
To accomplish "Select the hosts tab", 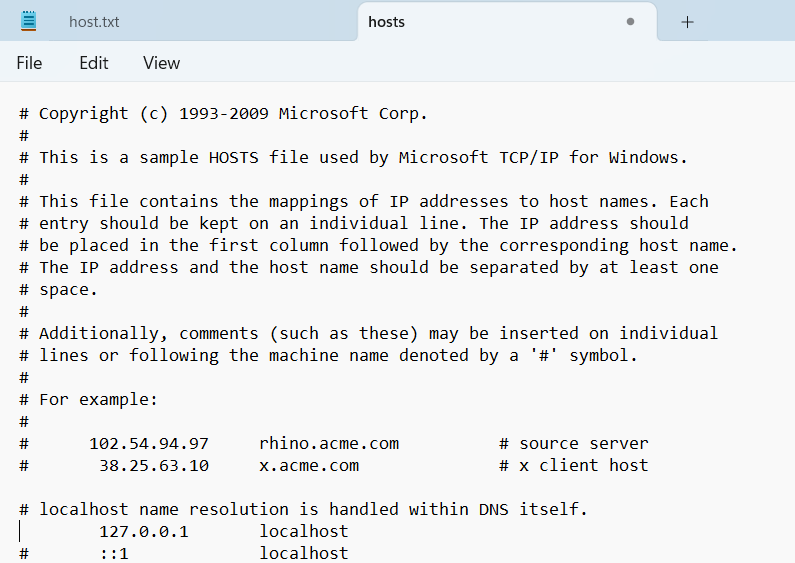I will click(x=387, y=22).
